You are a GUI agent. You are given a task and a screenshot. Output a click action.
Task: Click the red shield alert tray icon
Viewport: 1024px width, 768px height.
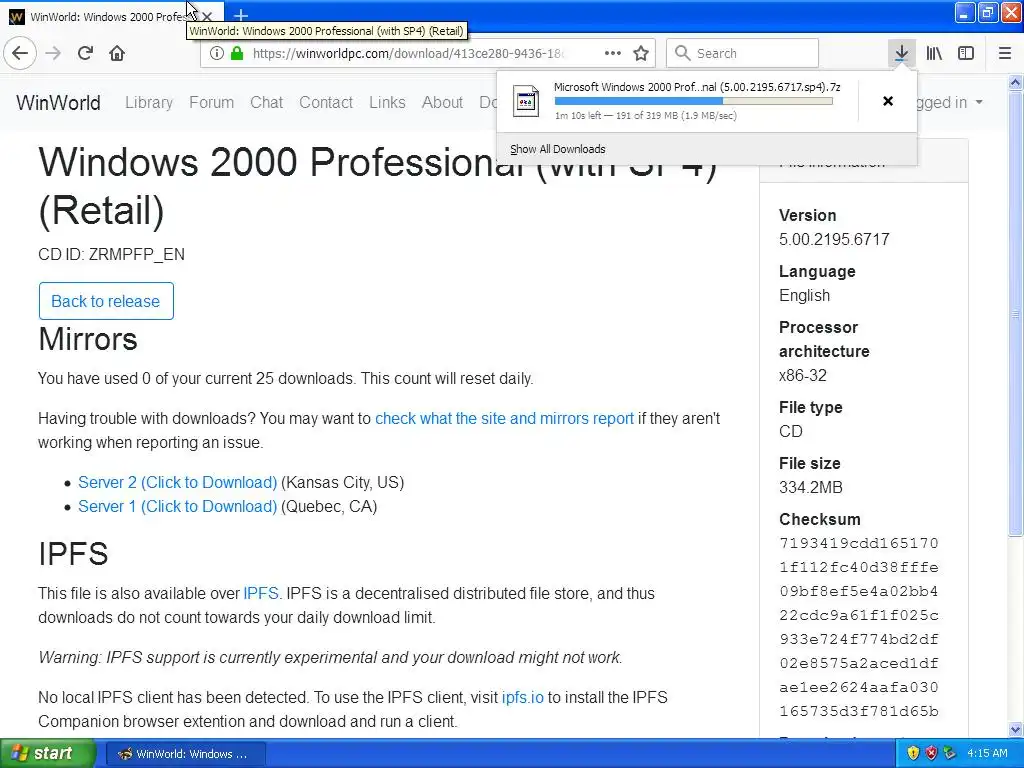931,753
